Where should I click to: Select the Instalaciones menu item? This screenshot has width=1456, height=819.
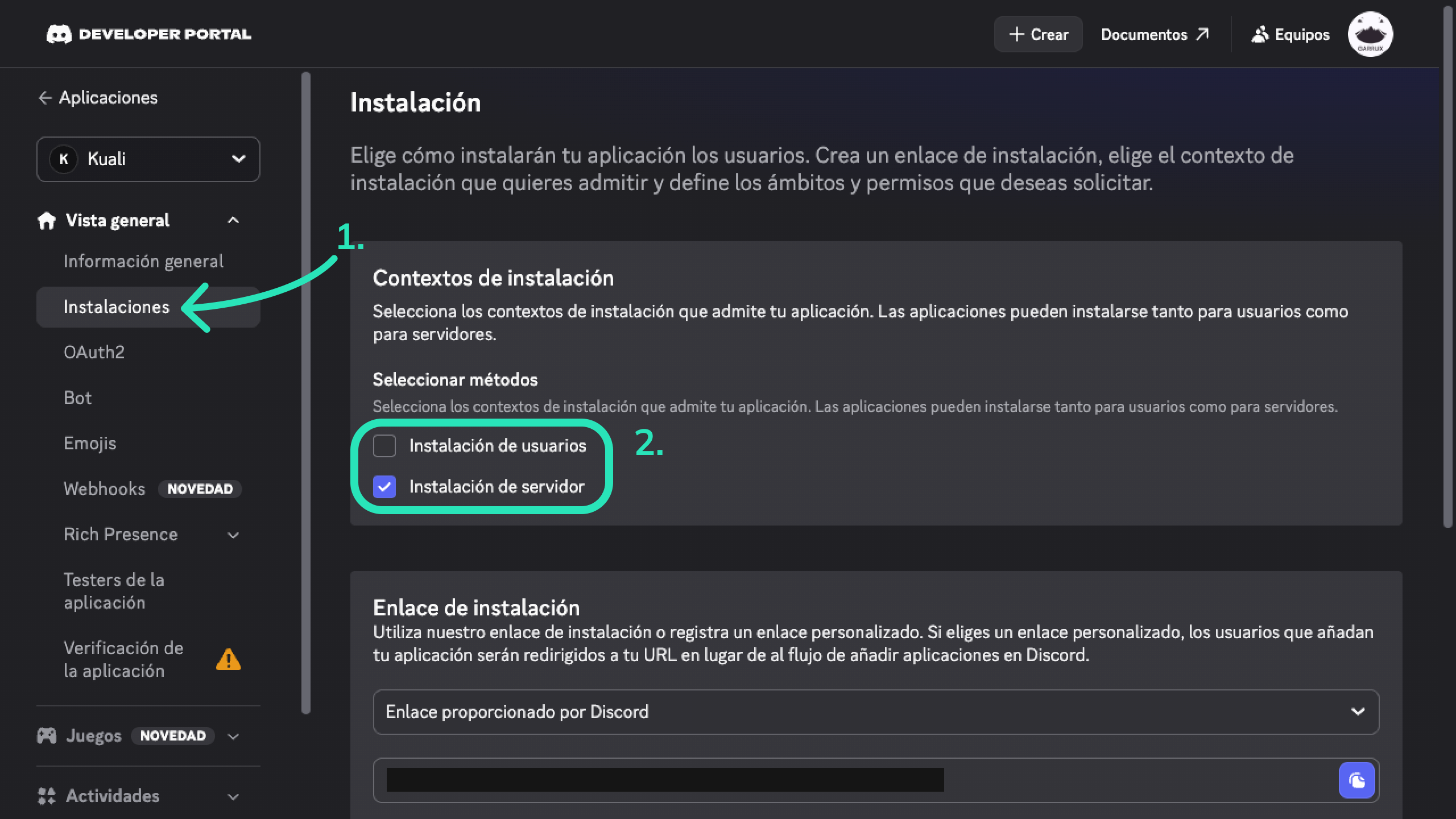148,307
